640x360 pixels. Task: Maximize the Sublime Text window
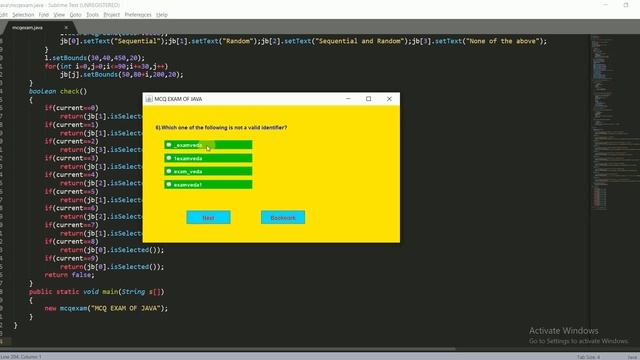pos(626,5)
